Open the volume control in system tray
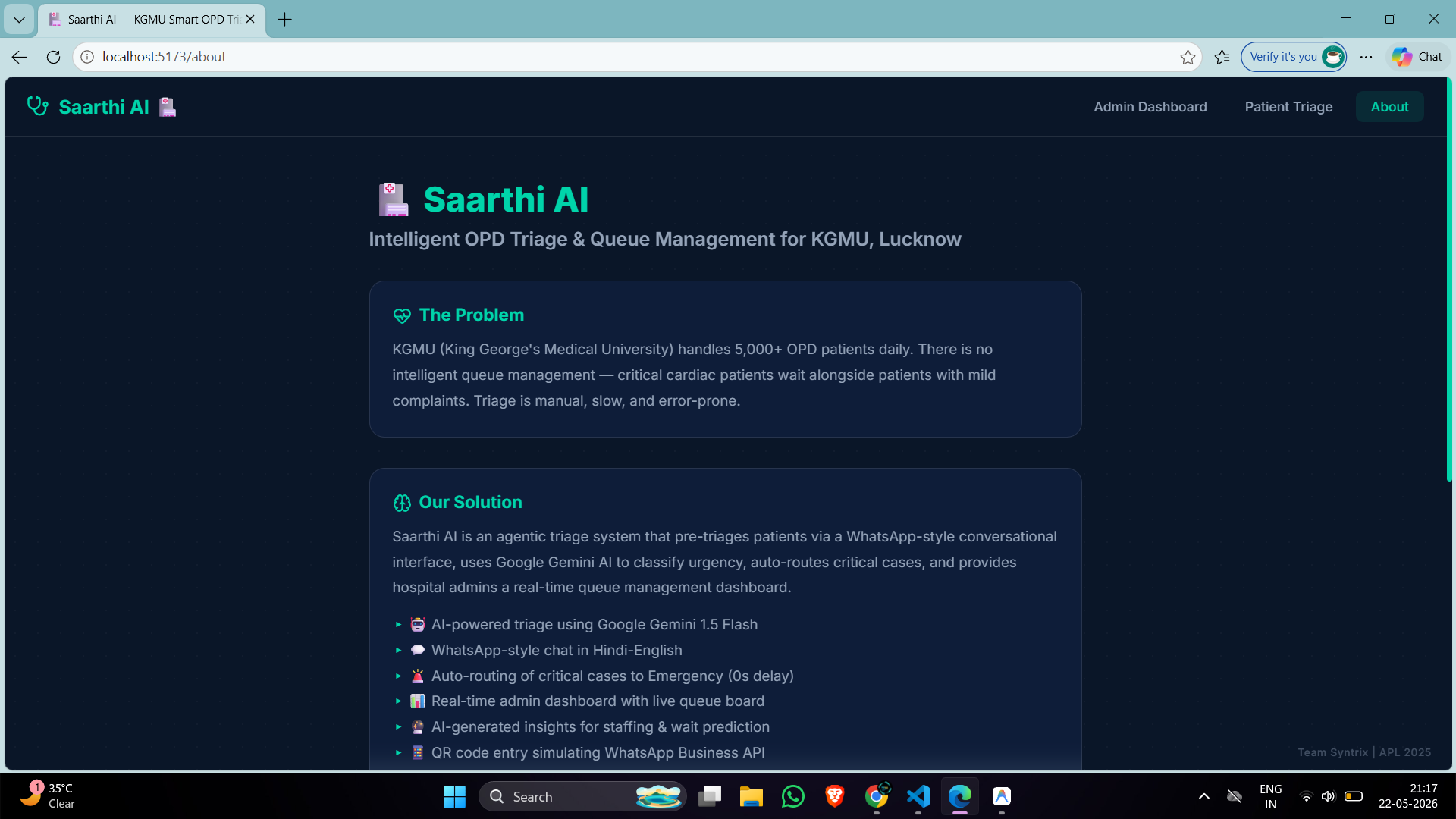This screenshot has width=1456, height=819. click(1328, 796)
